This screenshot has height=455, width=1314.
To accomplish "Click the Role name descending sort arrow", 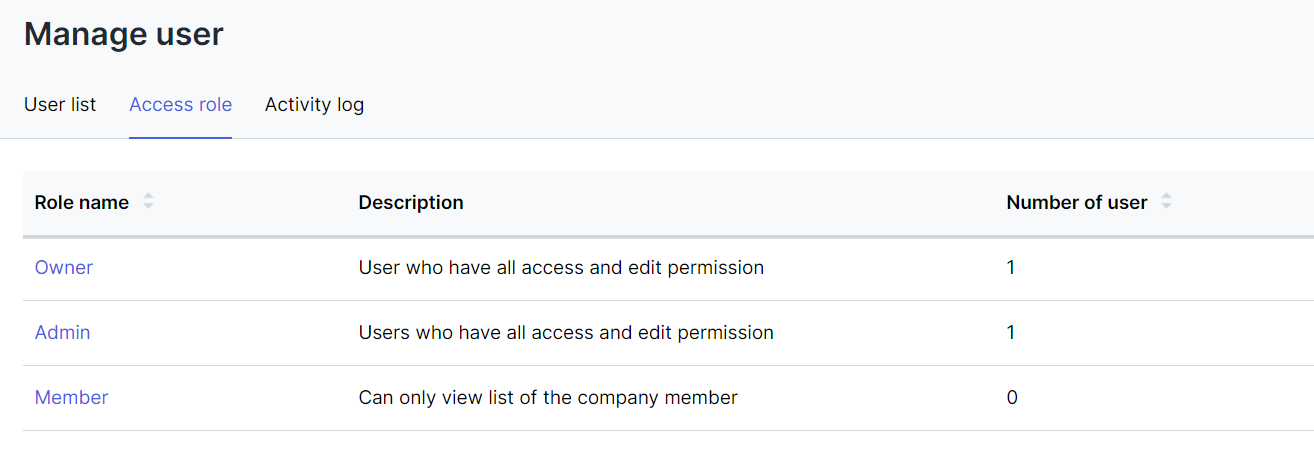I will (148, 207).
